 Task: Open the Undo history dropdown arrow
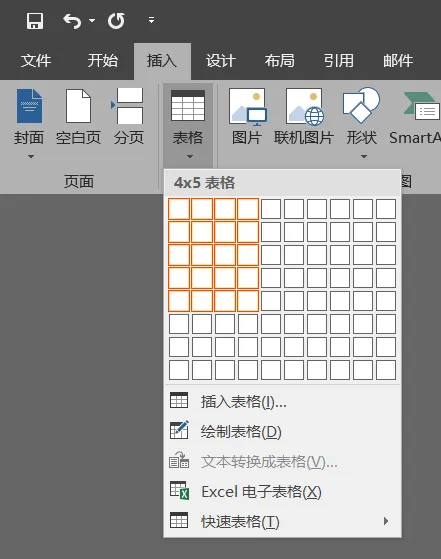[x=92, y=21]
